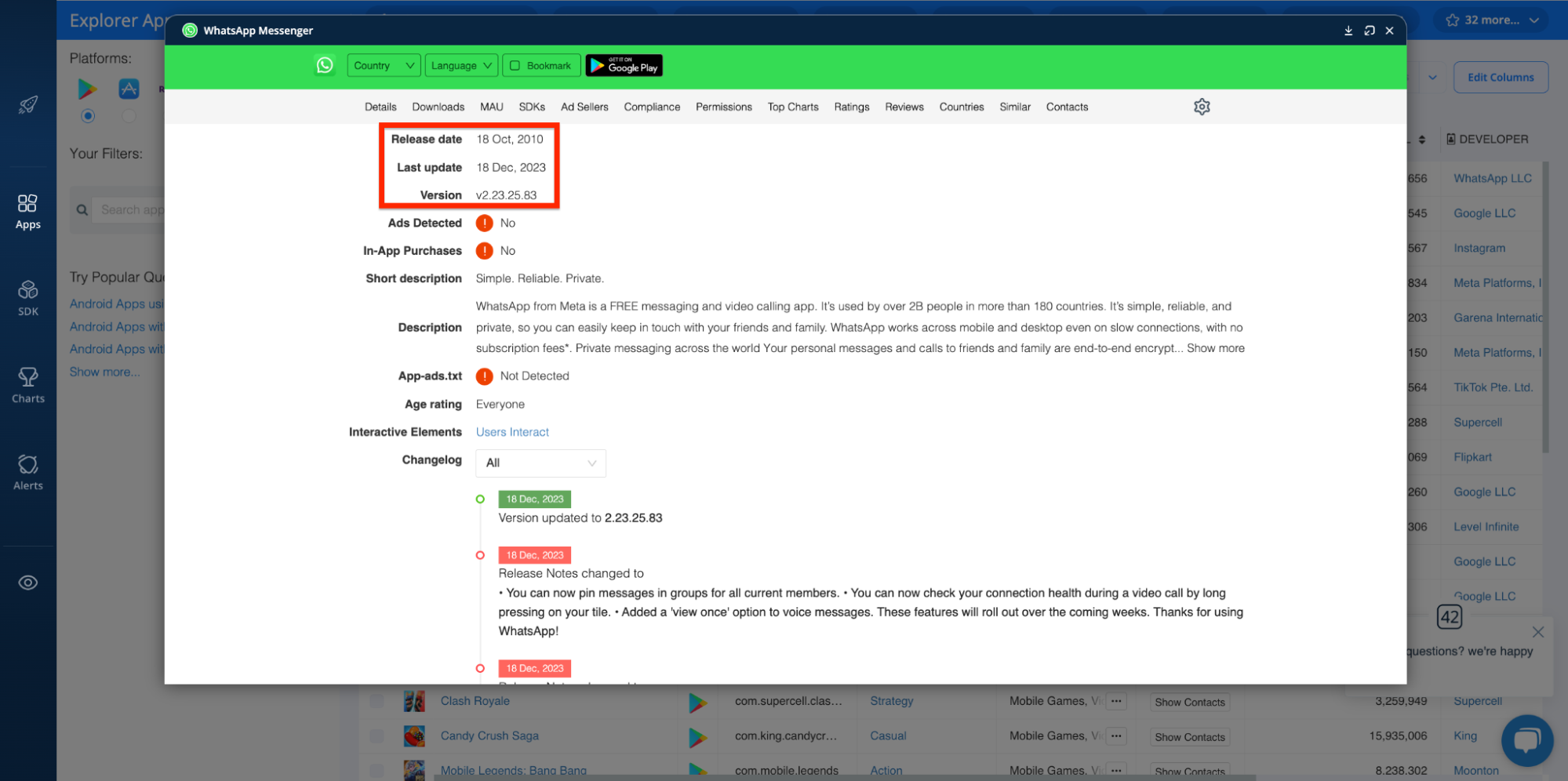Open Alerts in the left sidebar
Image resolution: width=1568 pixels, height=781 pixels.
tap(28, 473)
